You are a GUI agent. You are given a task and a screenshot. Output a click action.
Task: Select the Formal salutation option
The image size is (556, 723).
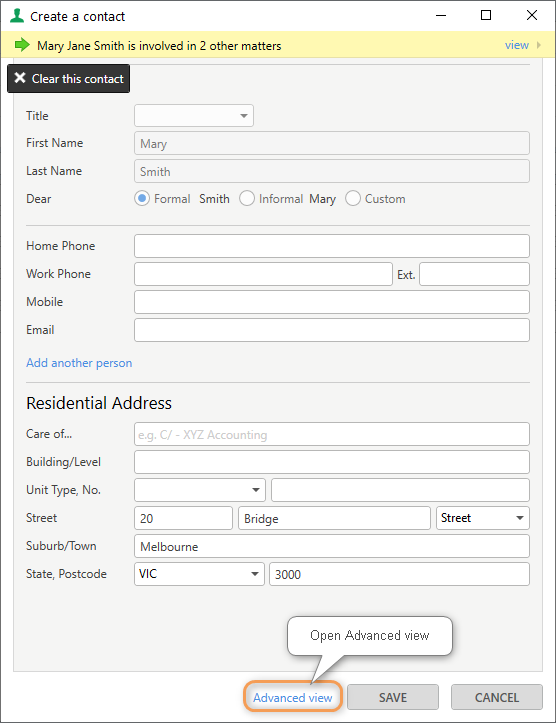[x=142, y=199]
